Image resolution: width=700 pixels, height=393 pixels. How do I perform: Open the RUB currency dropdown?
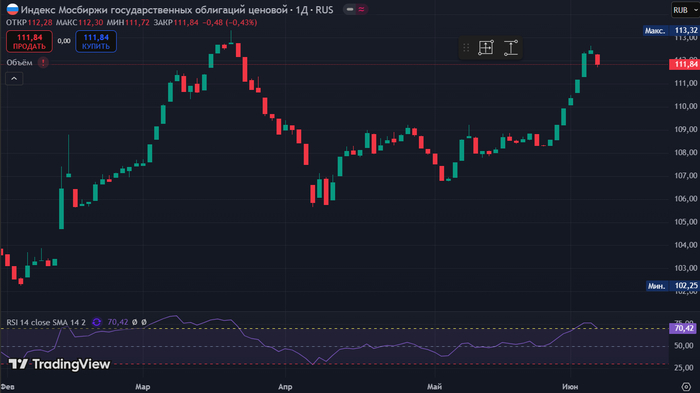click(685, 10)
